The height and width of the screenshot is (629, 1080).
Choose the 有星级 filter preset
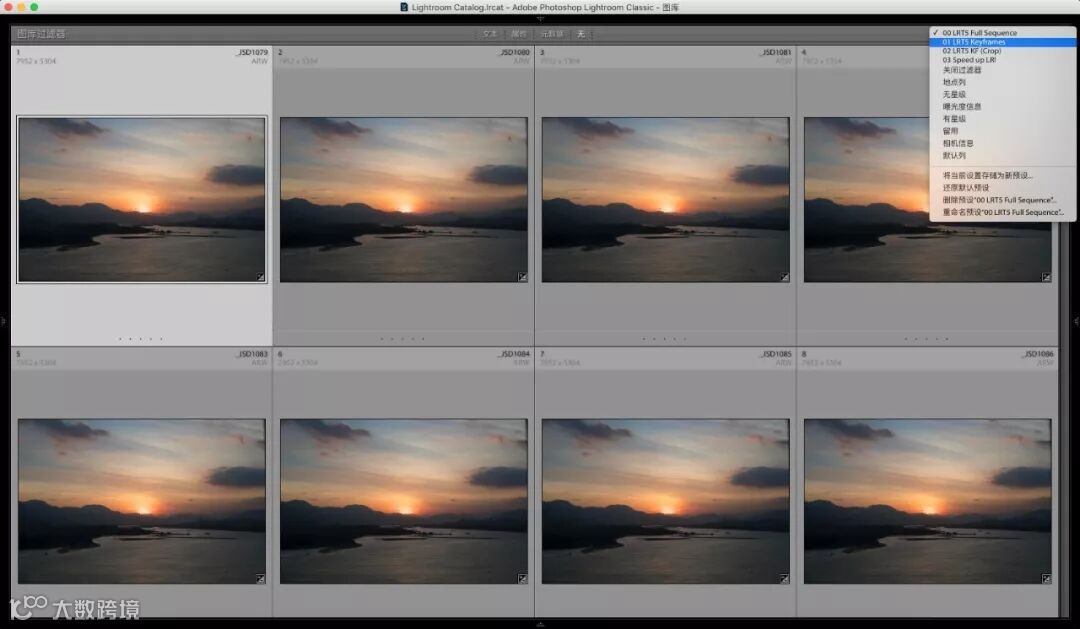click(1003, 119)
